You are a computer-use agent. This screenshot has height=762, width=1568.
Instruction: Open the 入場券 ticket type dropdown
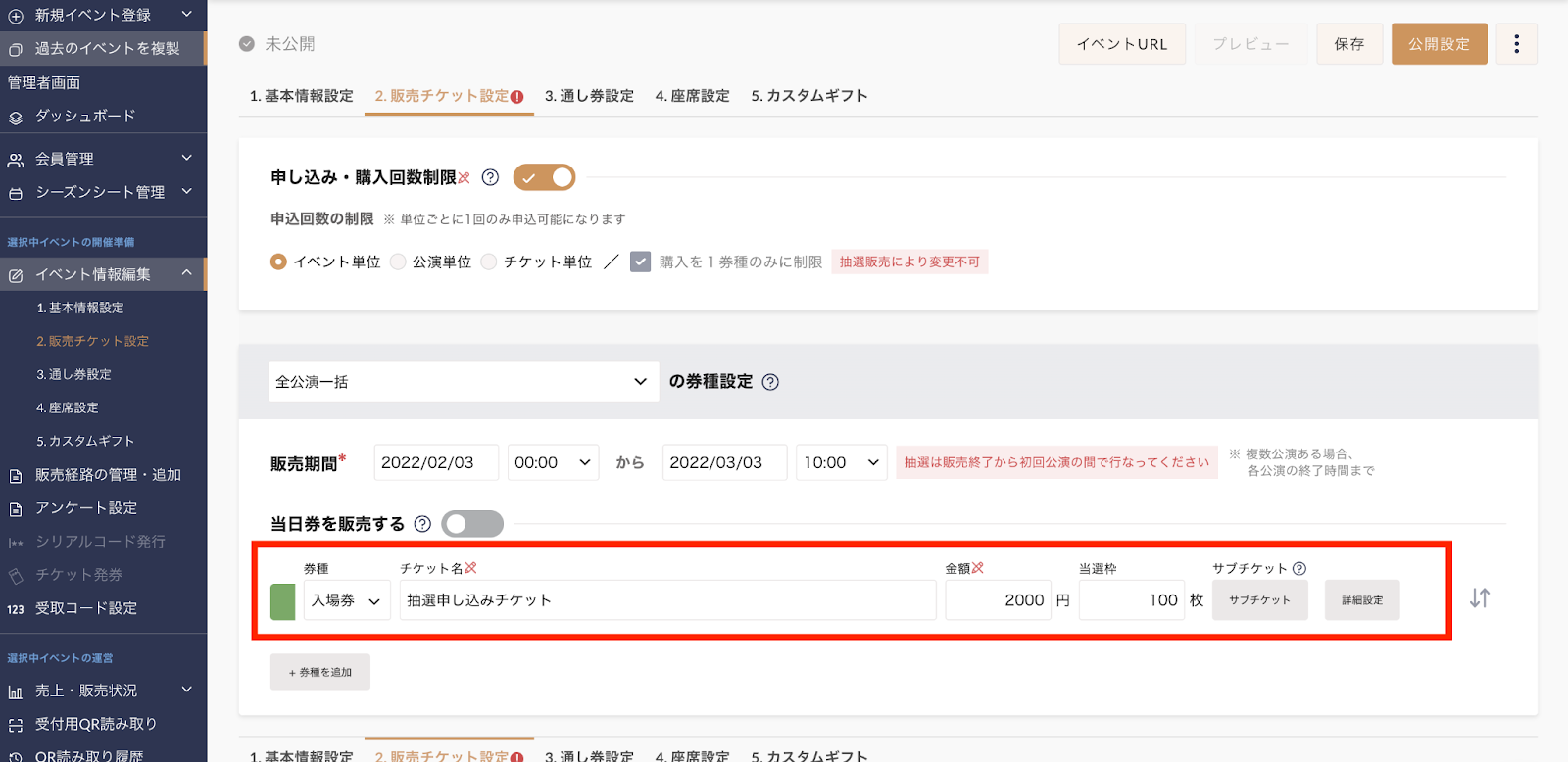tap(346, 600)
